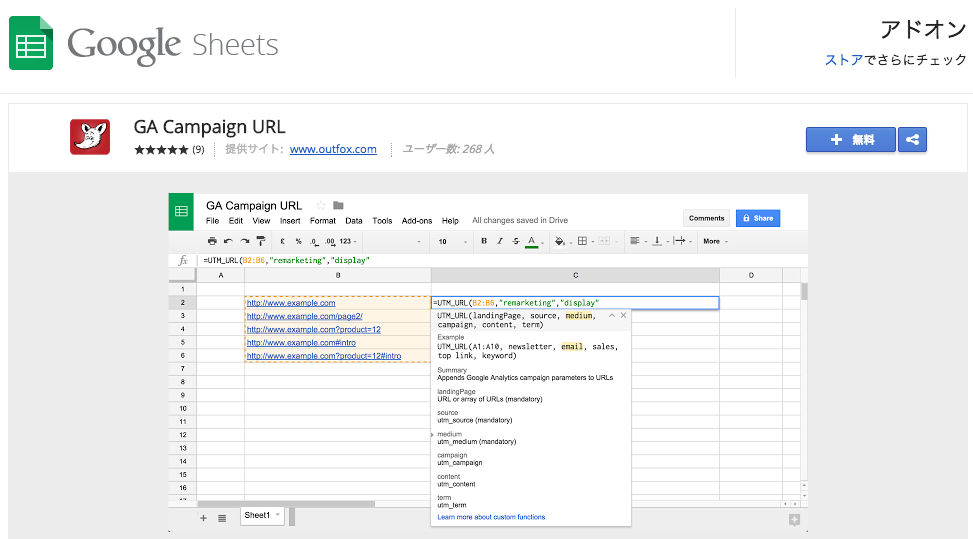Viewport: 973px width, 539px height.
Task: Select row 10 header
Action: point(183,409)
